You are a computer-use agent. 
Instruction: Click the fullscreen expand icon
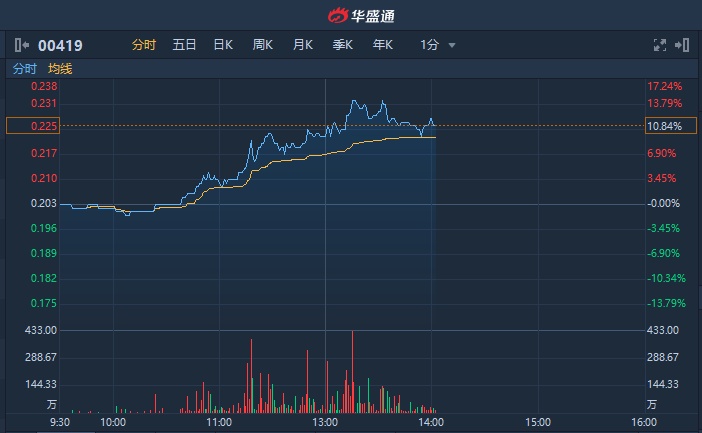coord(659,45)
